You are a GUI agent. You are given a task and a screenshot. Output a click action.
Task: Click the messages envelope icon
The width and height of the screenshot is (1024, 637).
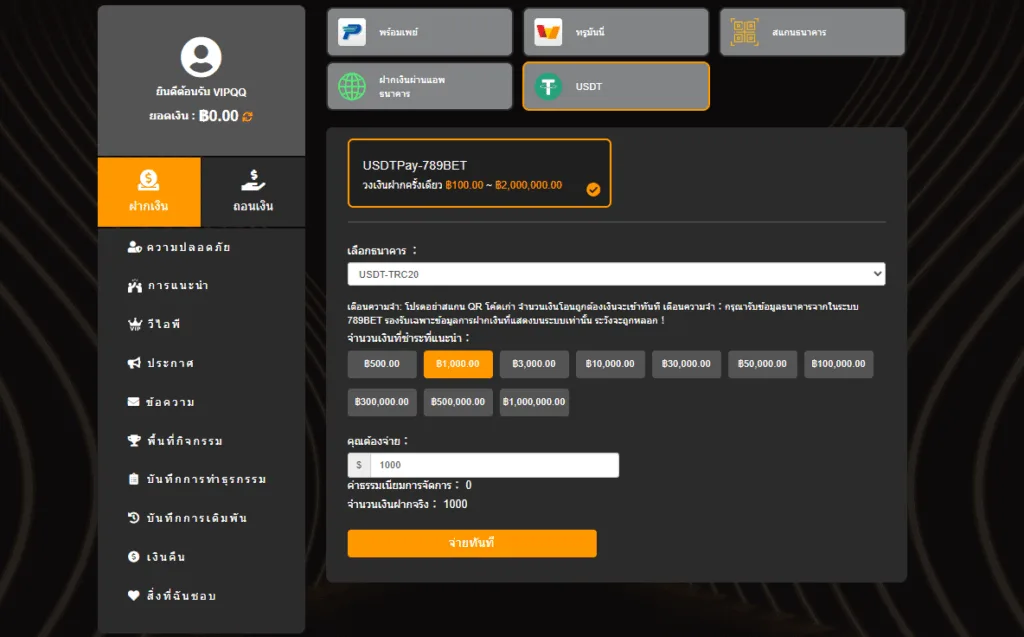(133, 402)
